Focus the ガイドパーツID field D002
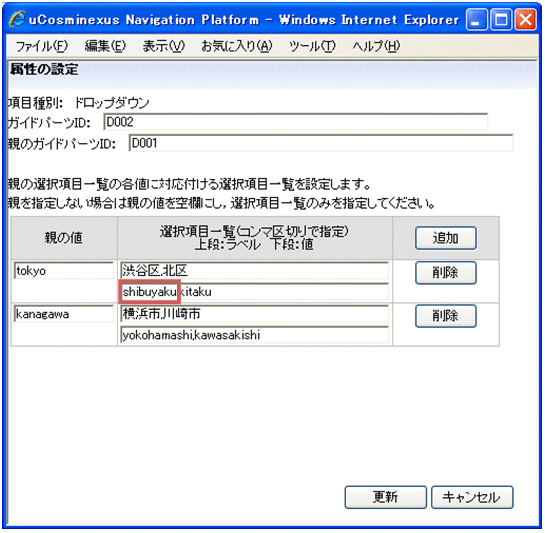The image size is (545, 533). point(295,122)
